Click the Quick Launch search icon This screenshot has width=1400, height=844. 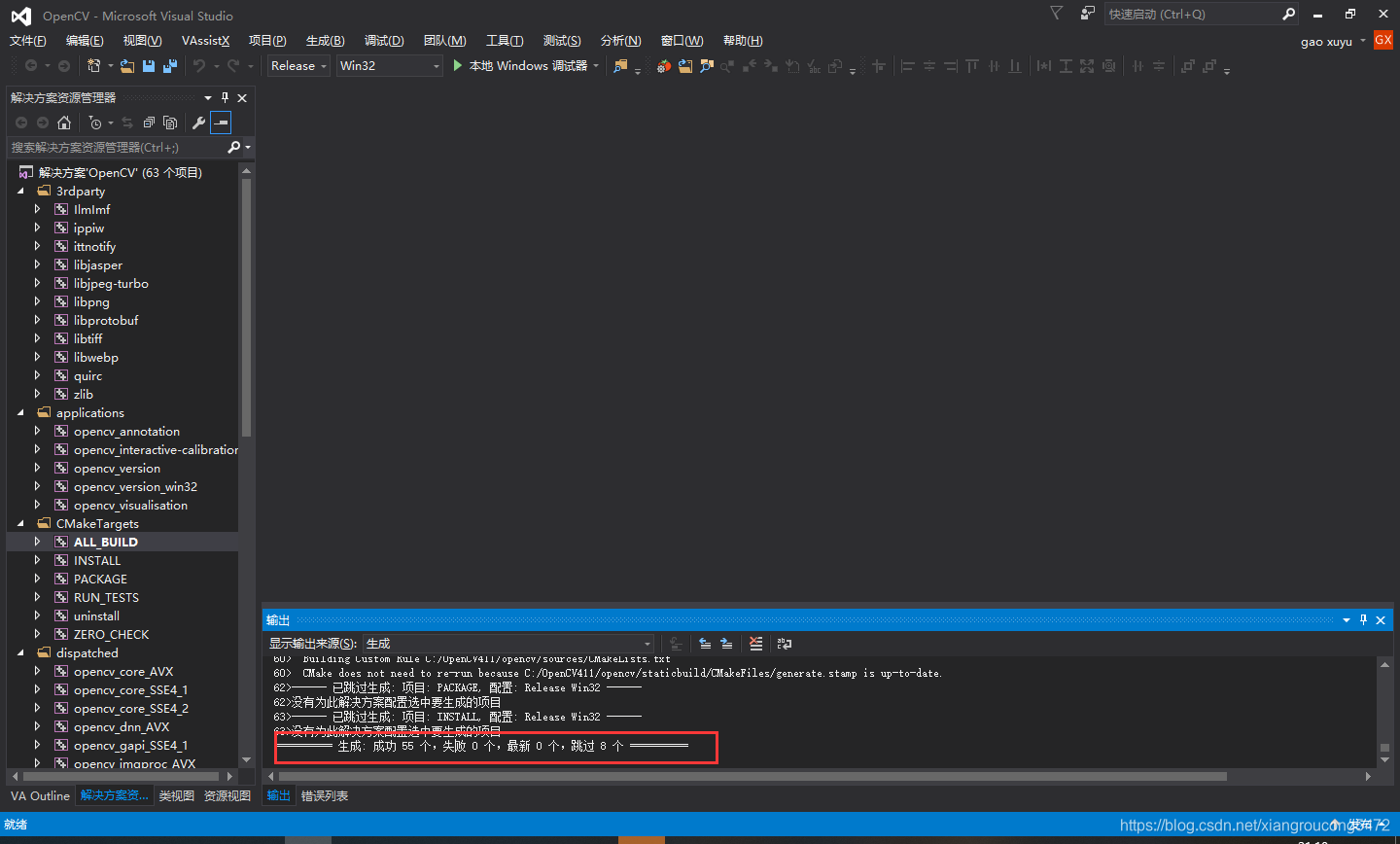[1288, 14]
